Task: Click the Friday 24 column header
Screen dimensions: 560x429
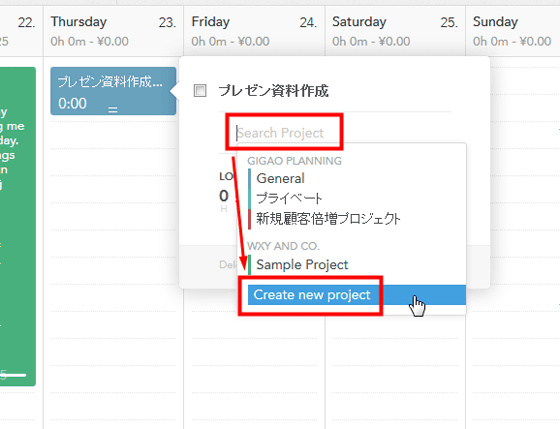Action: click(x=254, y=31)
